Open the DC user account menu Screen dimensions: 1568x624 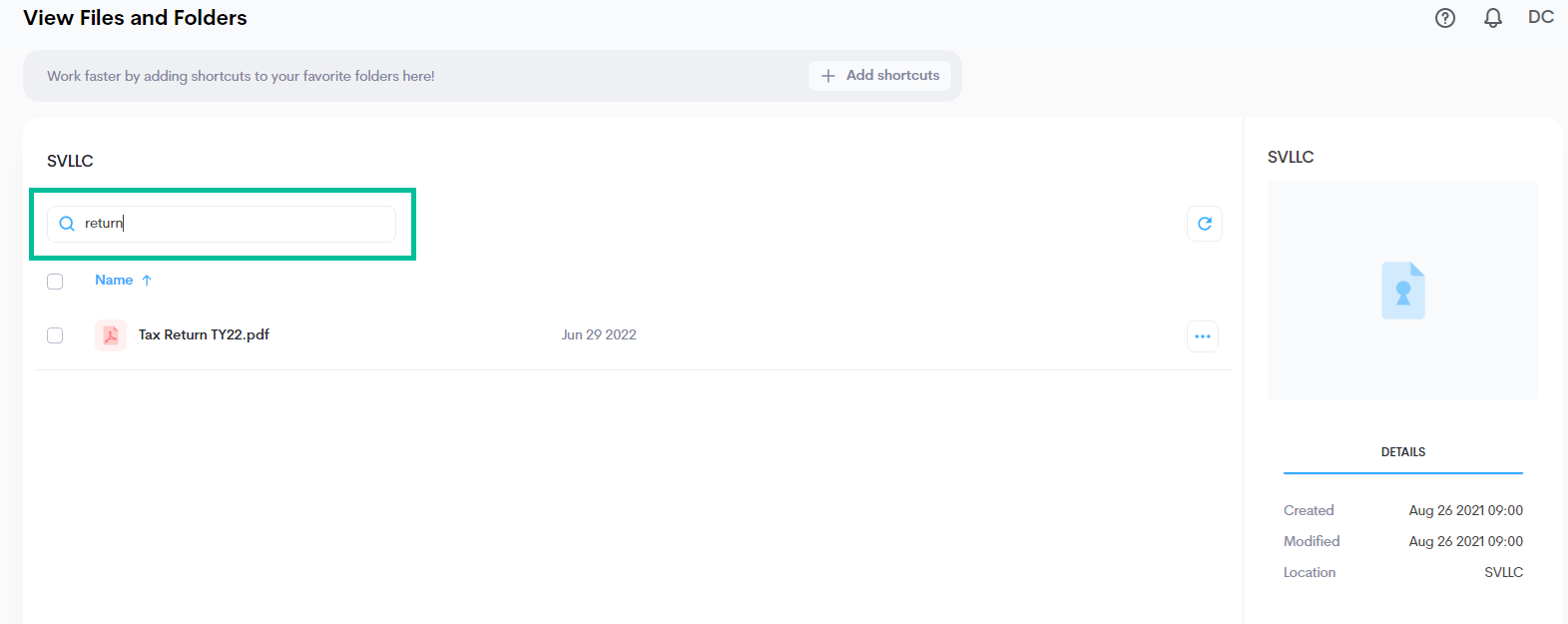point(1540,17)
